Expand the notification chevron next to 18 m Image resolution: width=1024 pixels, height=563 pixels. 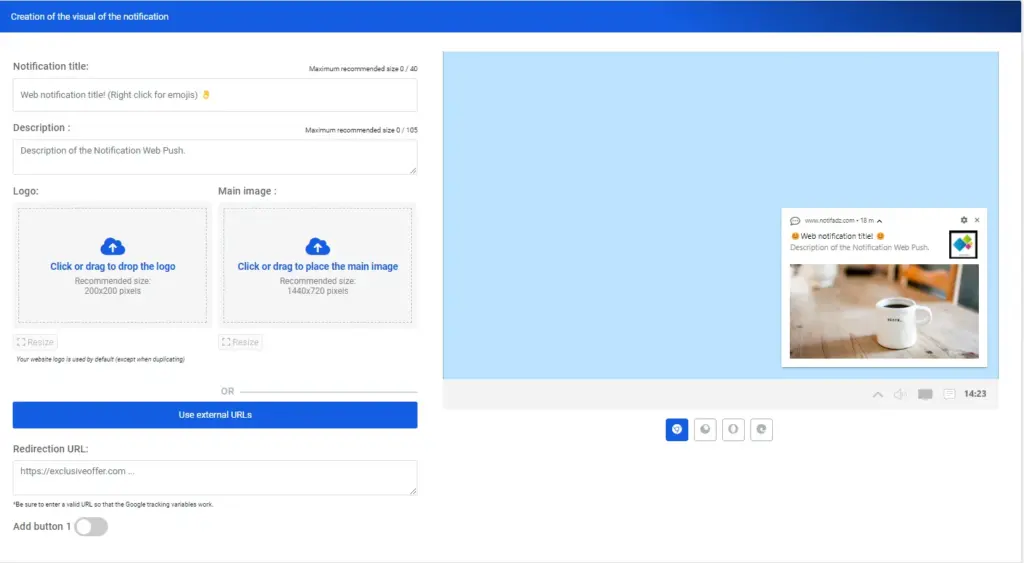tap(880, 220)
